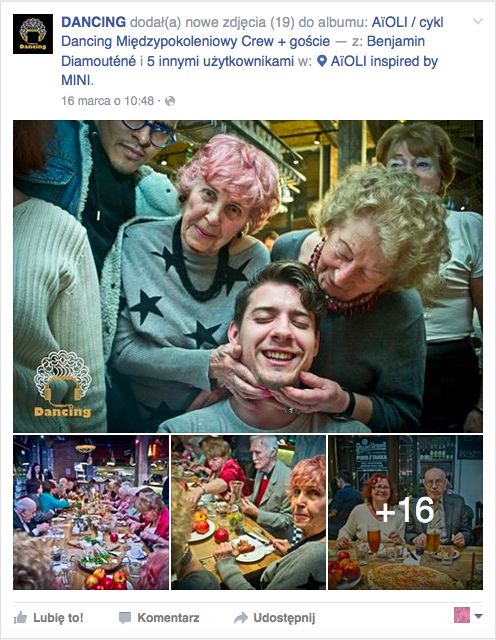496x640 pixels.
Task: Open the 16 marca o 10:48 timestamp
Action: click(x=107, y=101)
